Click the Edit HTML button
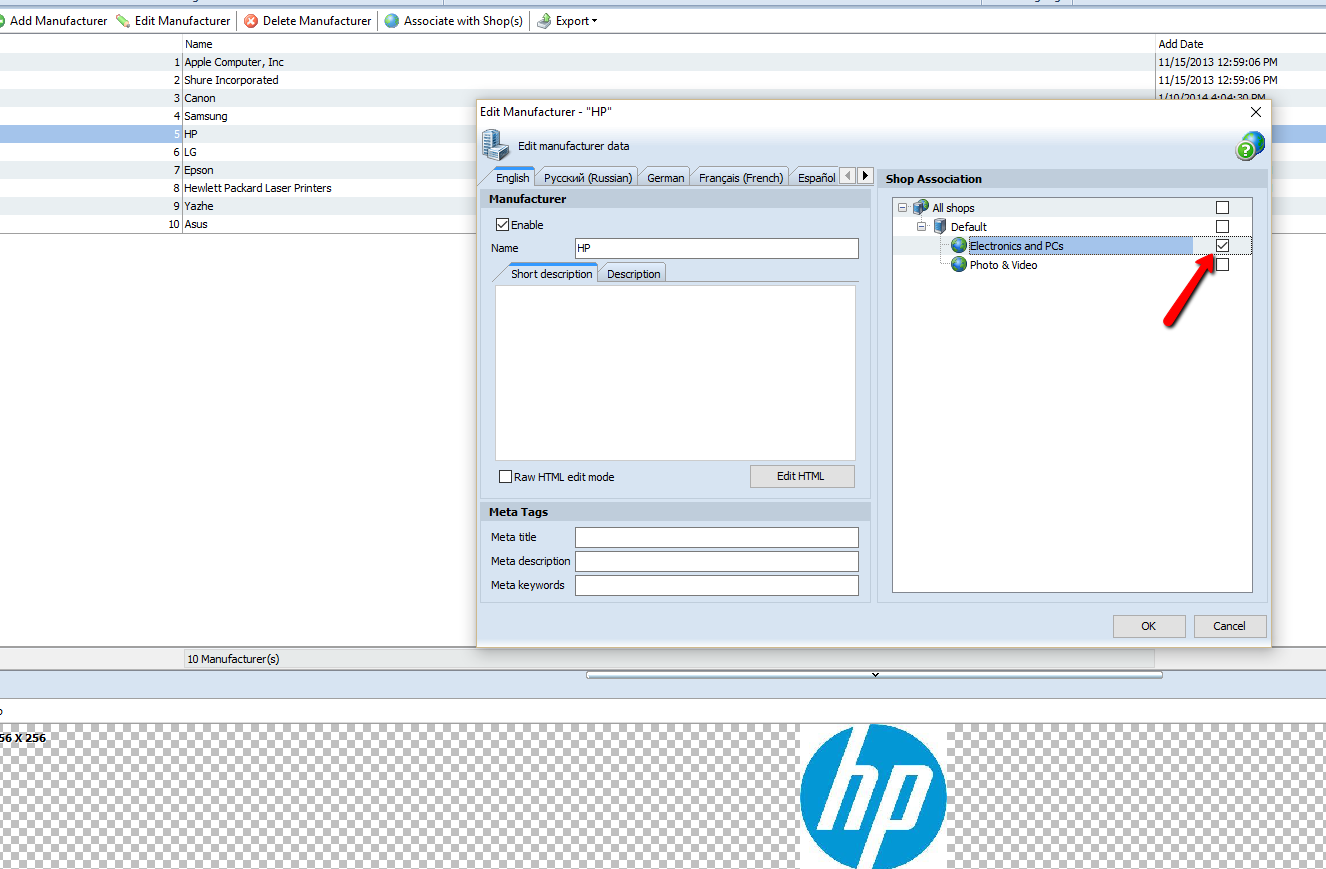The image size is (1326, 869). (x=801, y=476)
